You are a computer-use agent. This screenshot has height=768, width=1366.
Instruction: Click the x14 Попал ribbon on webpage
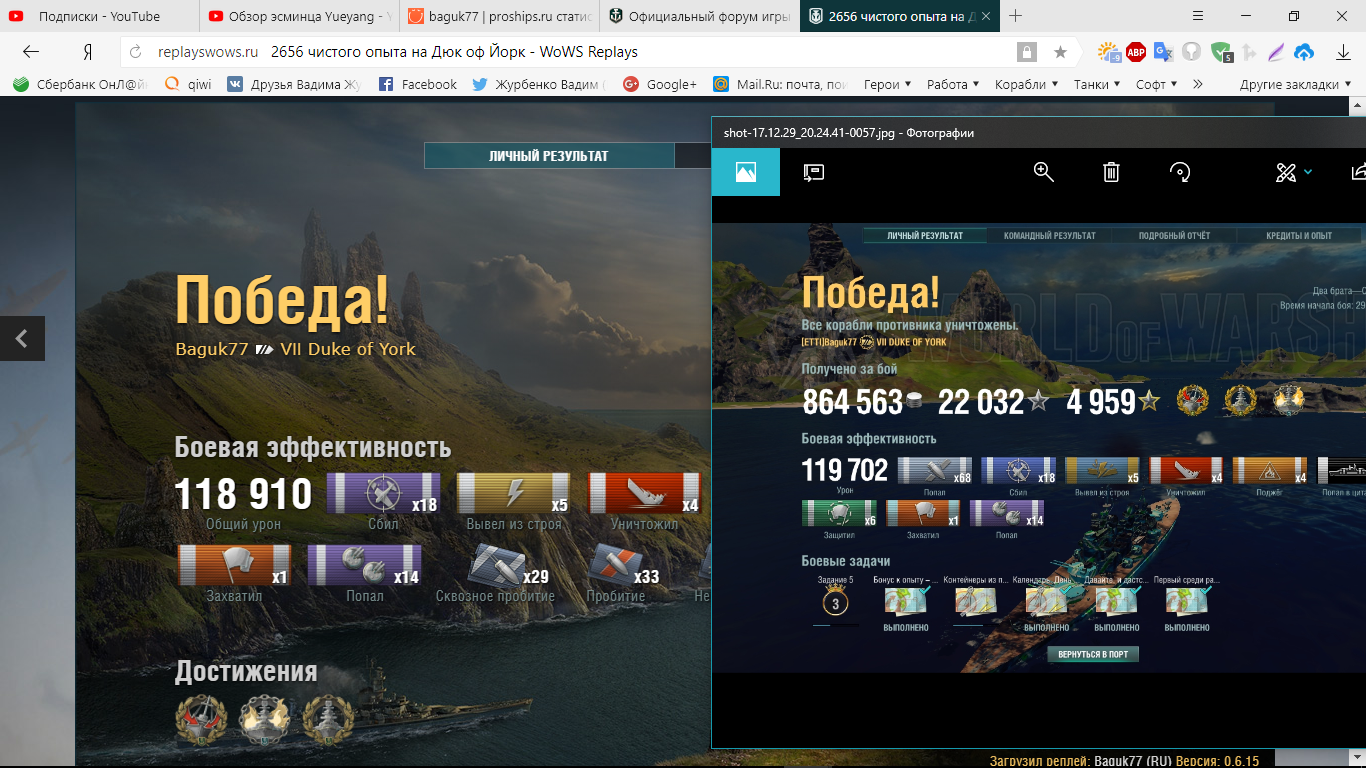[364, 565]
